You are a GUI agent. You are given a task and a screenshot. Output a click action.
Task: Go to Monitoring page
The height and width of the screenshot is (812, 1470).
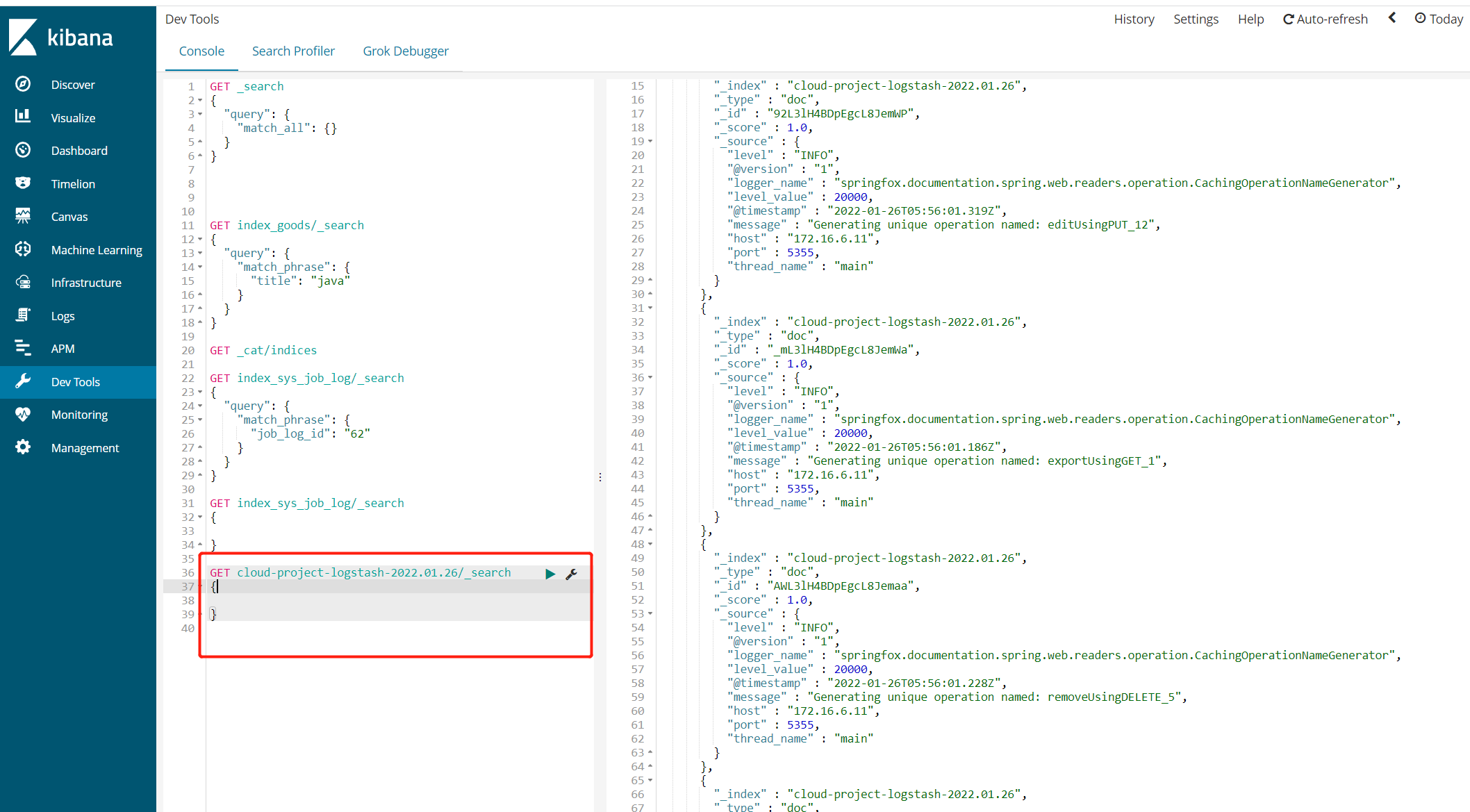coord(79,415)
